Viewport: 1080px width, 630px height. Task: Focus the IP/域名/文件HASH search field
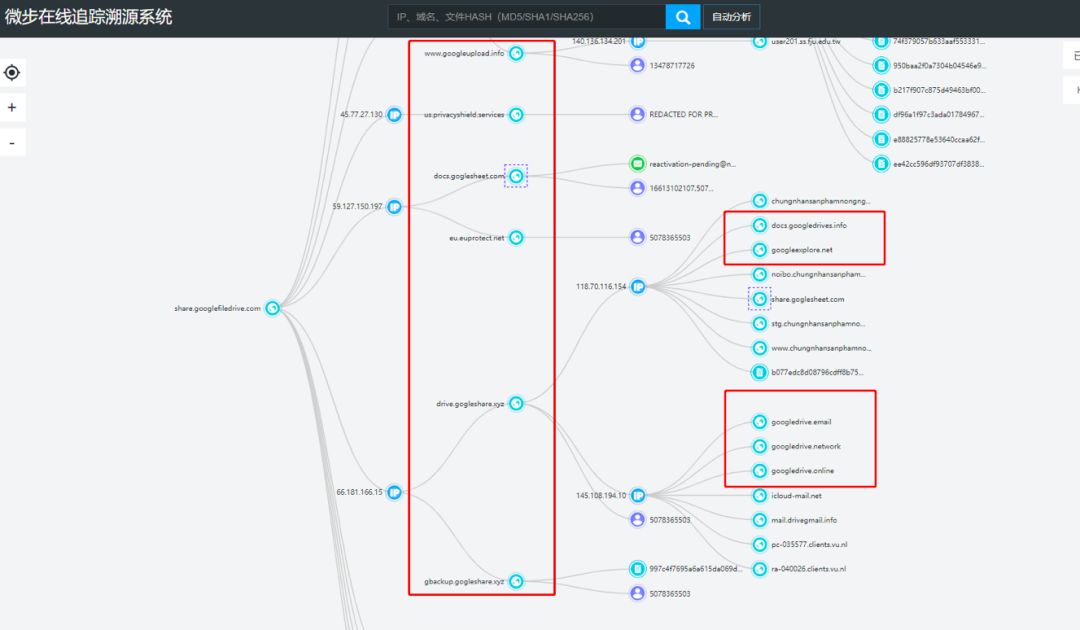(x=527, y=17)
